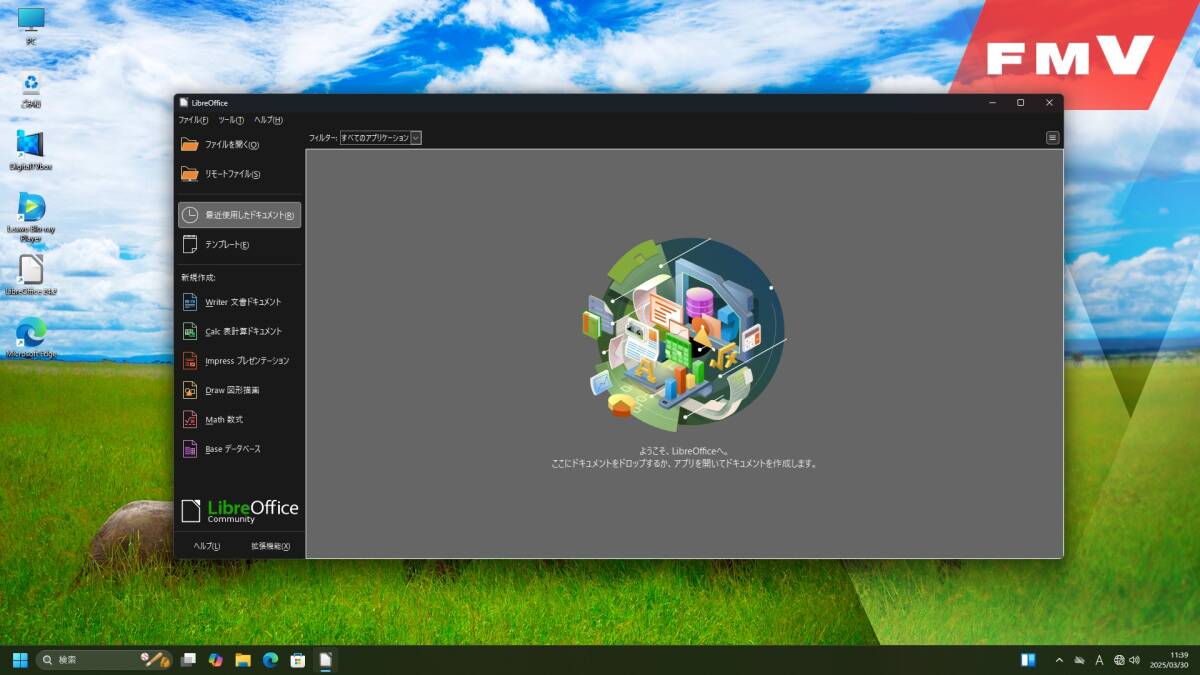Screen dimensions: 1200x675
Task: Launch Microsoft Edge from the taskbar
Action: [x=270, y=660]
